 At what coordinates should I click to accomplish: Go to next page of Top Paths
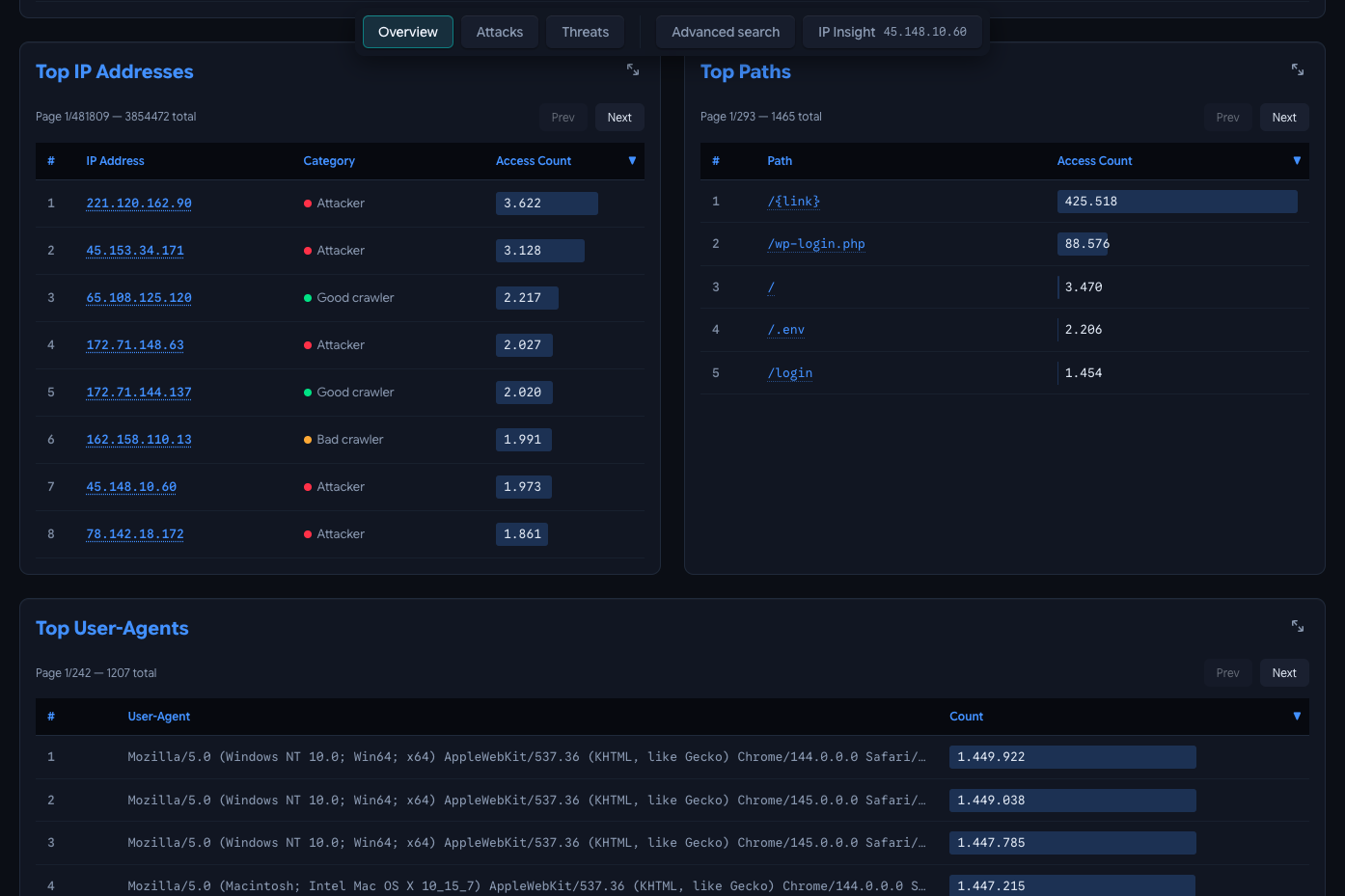click(x=1284, y=118)
